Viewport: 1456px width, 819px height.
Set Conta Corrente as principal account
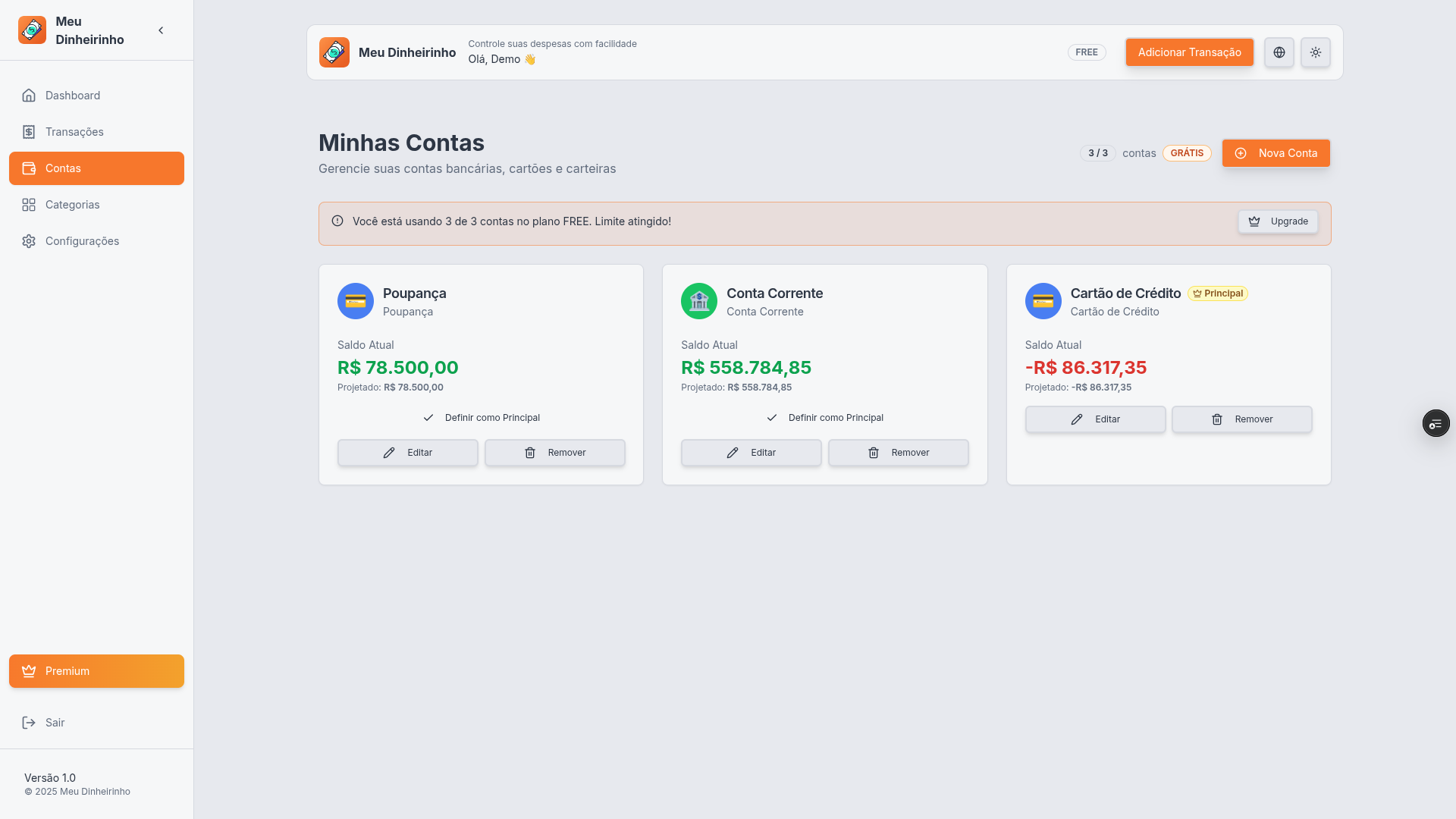click(x=825, y=418)
